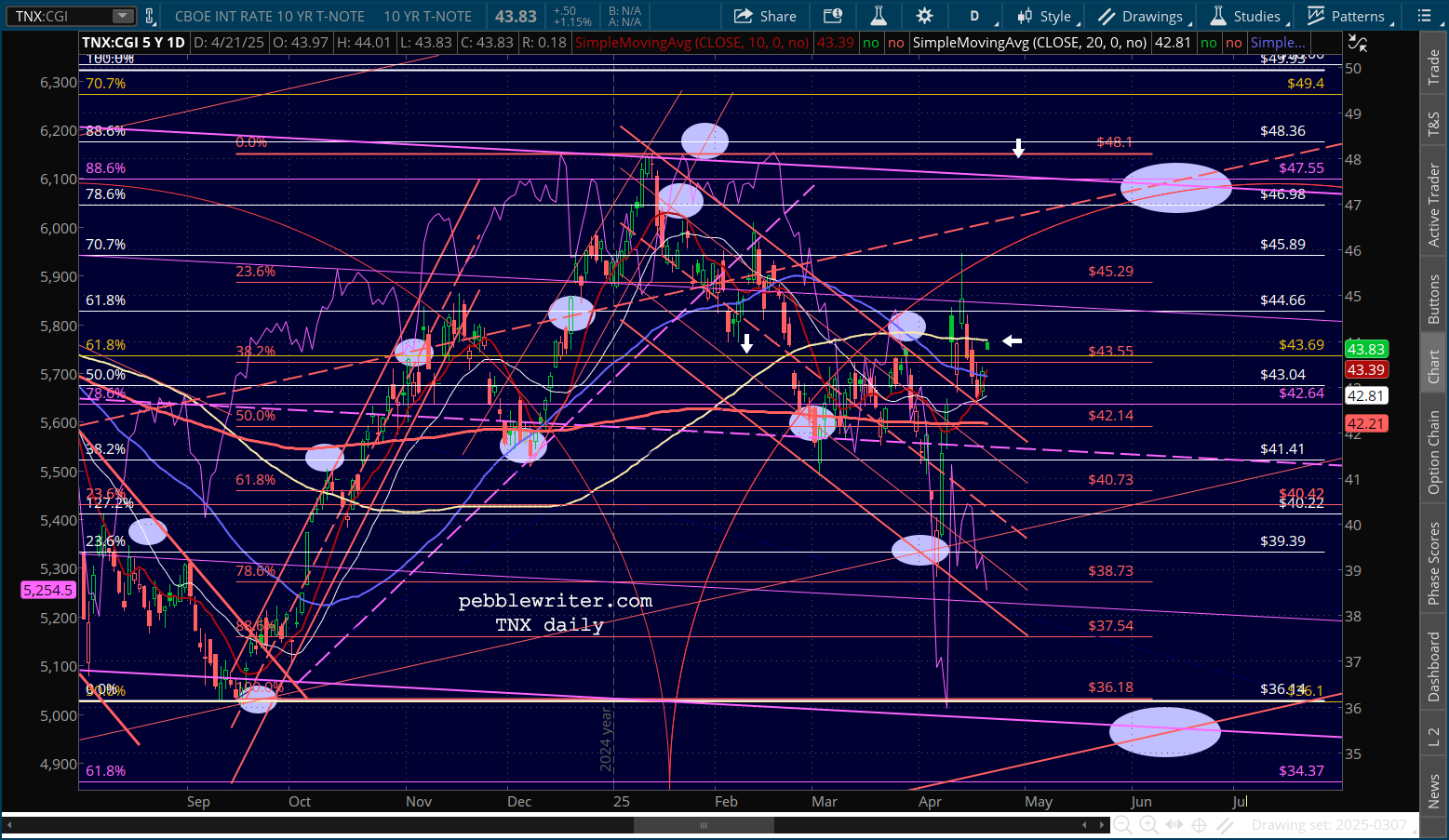
Task: Click the zoom in magnifier icon
Action: [x=1148, y=825]
